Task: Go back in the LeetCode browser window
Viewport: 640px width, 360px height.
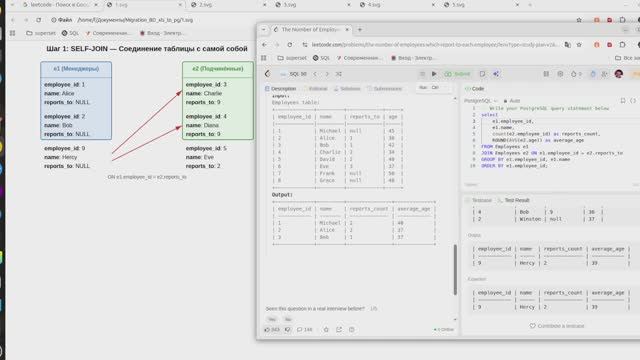Action: click(x=264, y=44)
